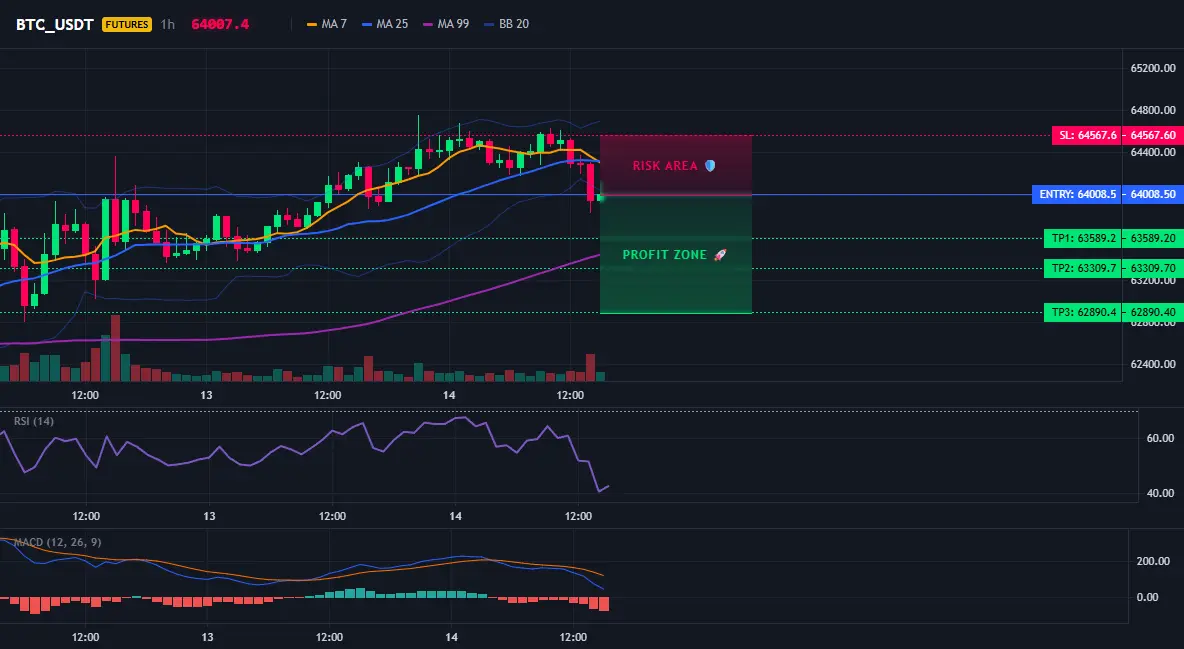Click the BTC_USDT symbol name

point(54,24)
